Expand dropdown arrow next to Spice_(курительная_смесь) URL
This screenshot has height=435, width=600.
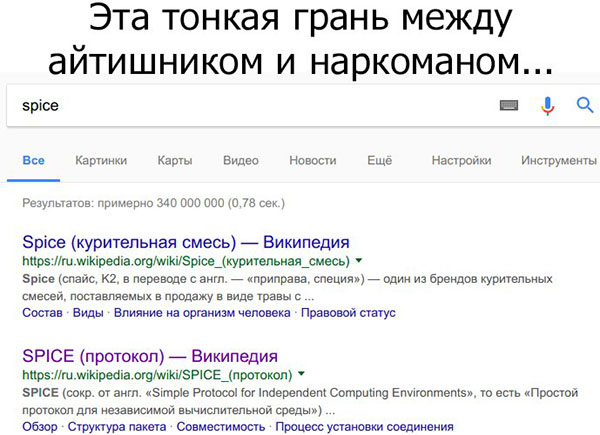359,262
